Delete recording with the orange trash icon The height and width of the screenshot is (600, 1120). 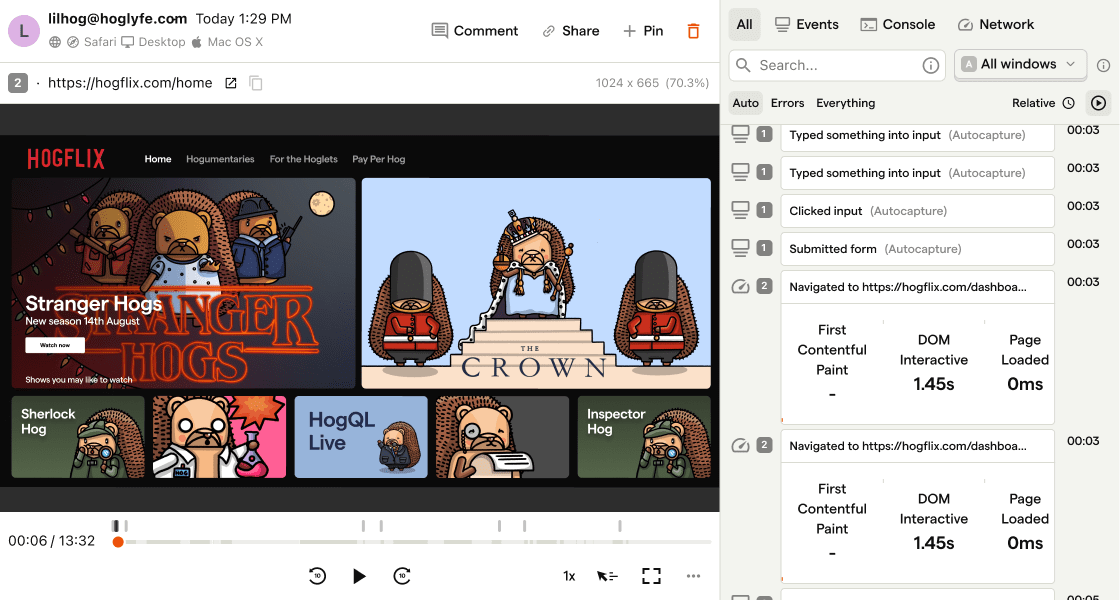click(x=693, y=31)
